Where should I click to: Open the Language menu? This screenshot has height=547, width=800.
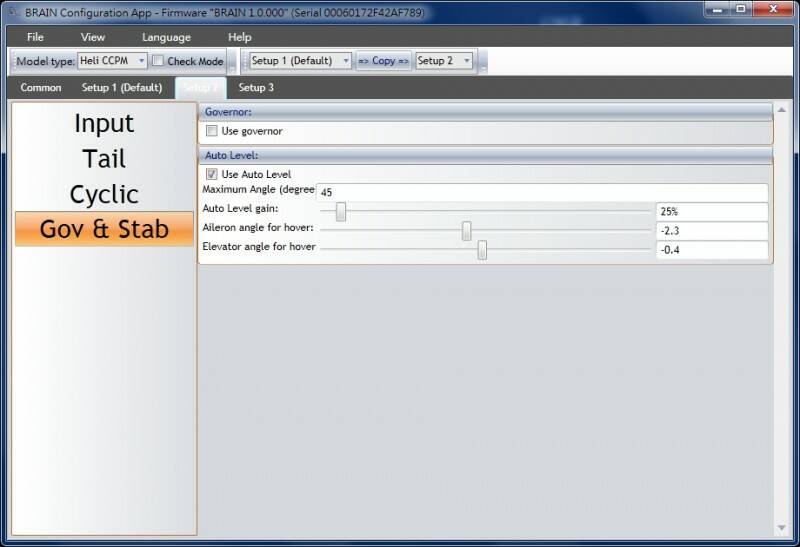166,37
